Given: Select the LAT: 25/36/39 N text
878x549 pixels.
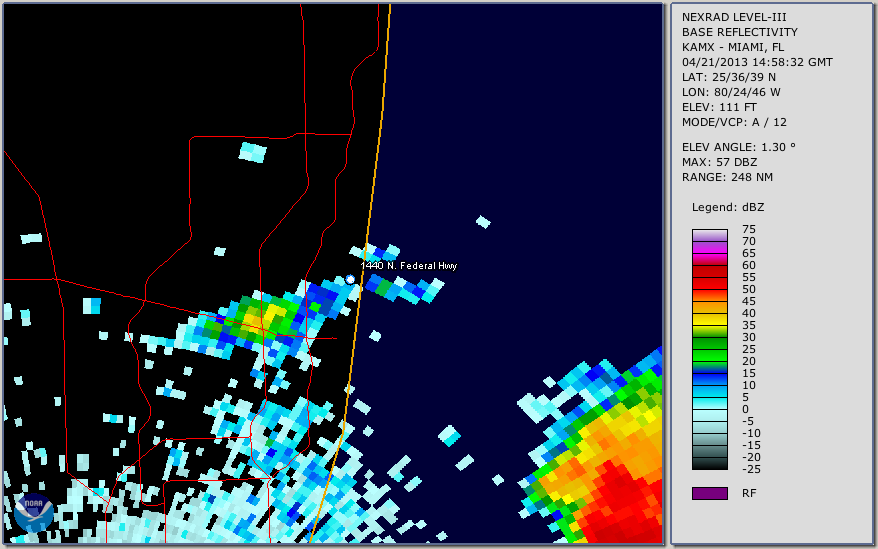Looking at the screenshot, I should (x=729, y=77).
